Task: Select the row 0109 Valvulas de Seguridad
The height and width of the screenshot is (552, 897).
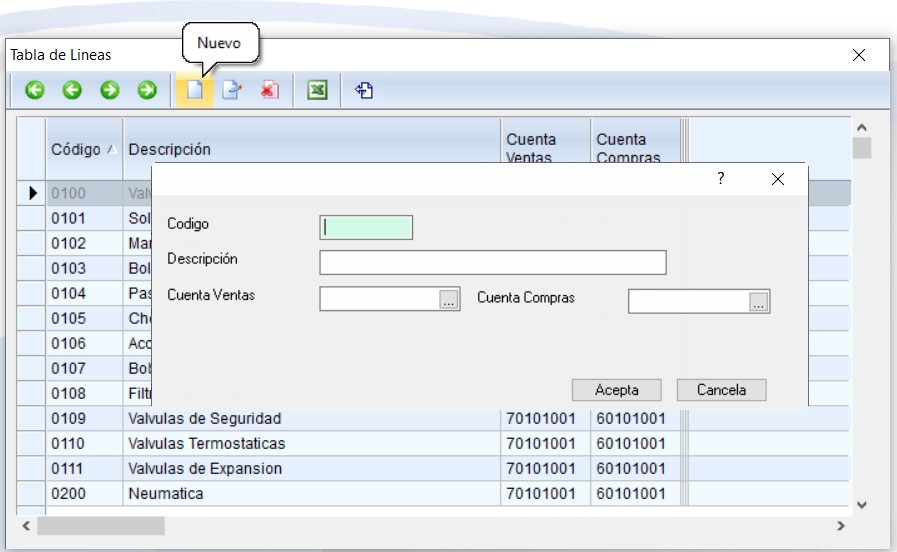Action: pos(205,418)
